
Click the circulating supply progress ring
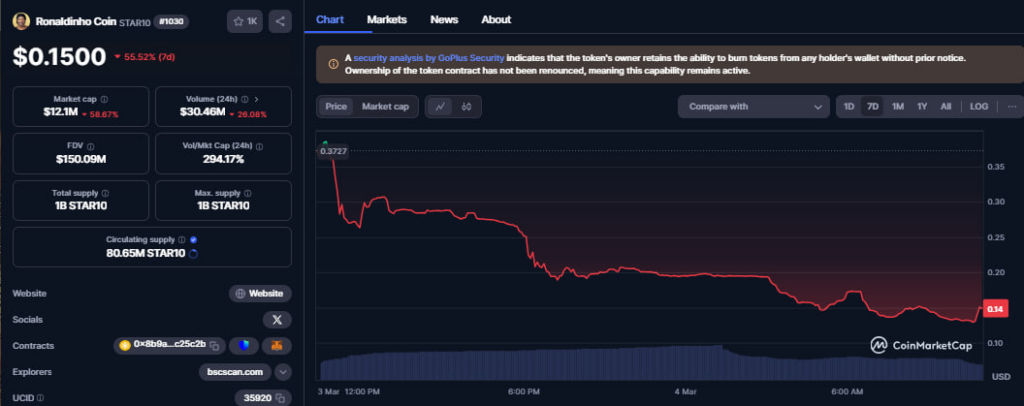(193, 253)
